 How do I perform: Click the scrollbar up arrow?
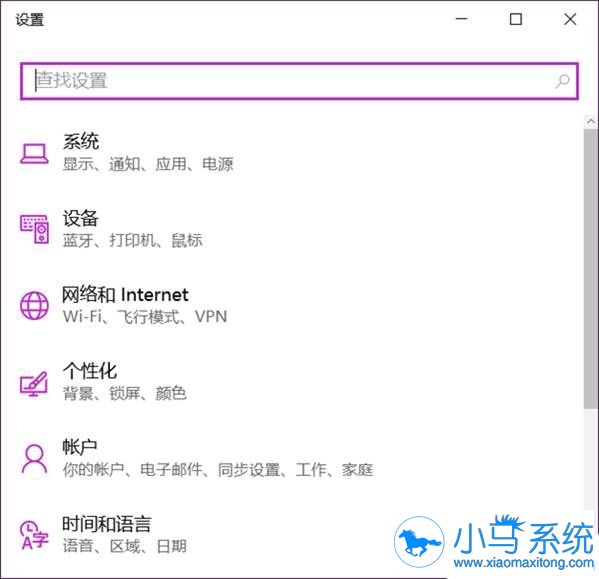[591, 122]
